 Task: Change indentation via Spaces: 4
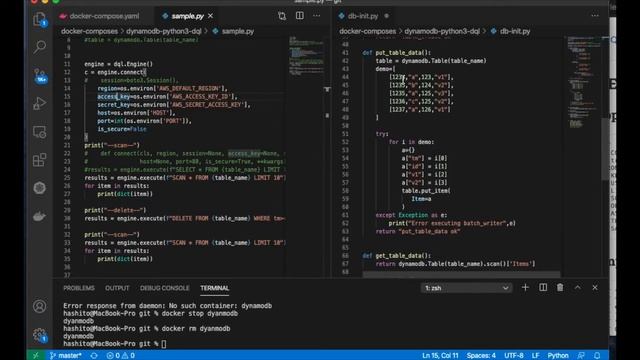click(481, 356)
